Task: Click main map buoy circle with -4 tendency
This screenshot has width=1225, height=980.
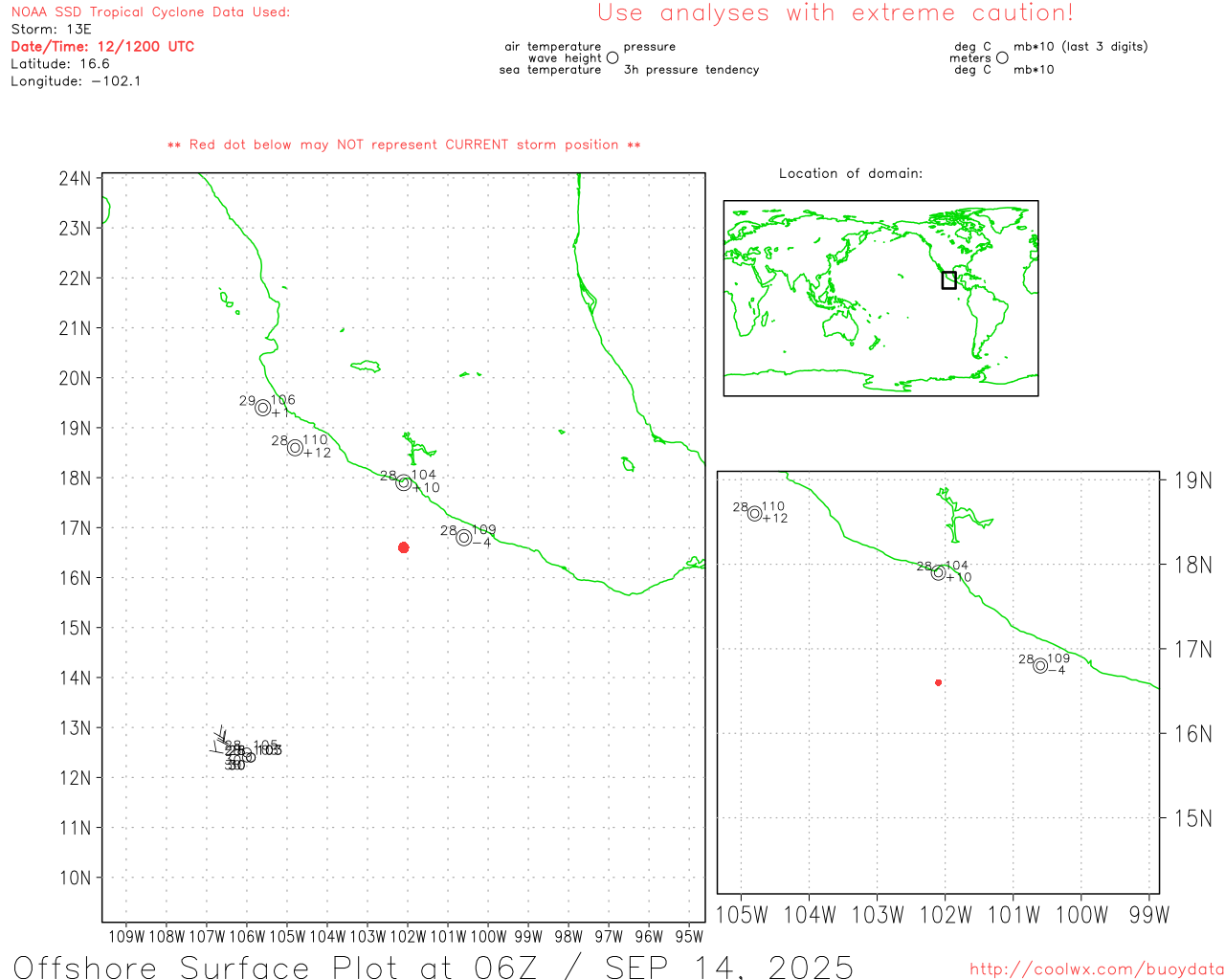Action: tap(464, 538)
